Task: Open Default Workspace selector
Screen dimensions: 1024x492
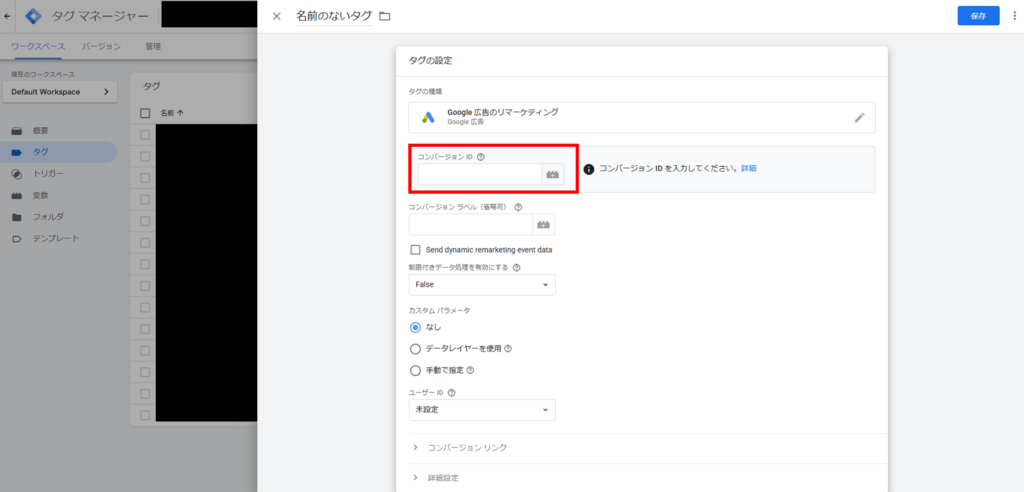Action: 60,92
